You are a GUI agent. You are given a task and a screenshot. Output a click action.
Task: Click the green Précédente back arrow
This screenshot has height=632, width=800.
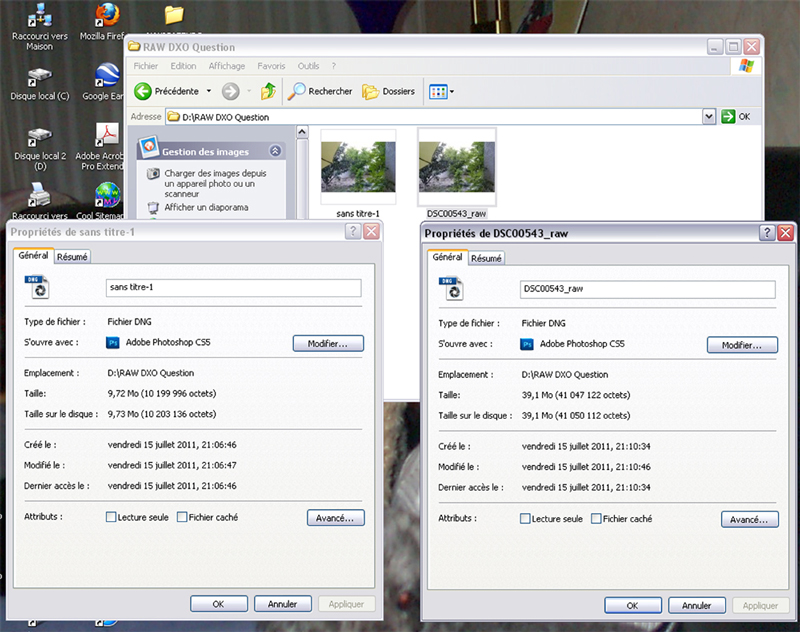point(143,91)
